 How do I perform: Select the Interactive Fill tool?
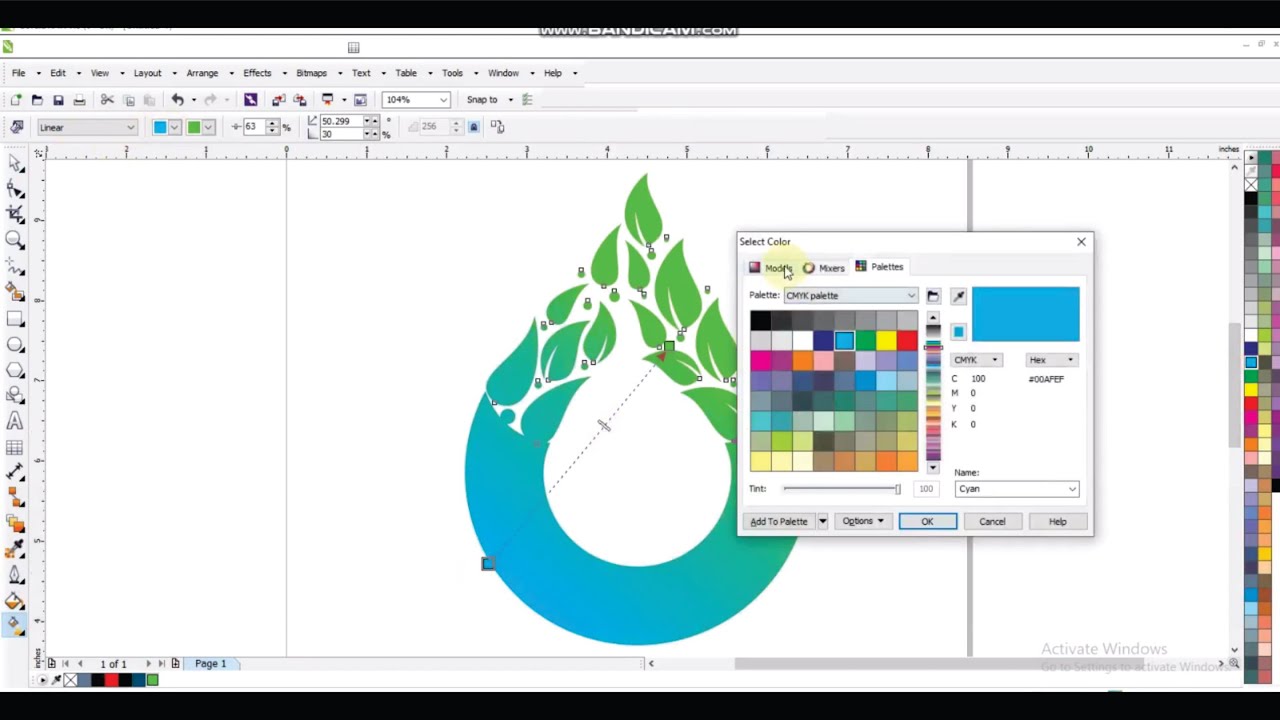point(15,626)
